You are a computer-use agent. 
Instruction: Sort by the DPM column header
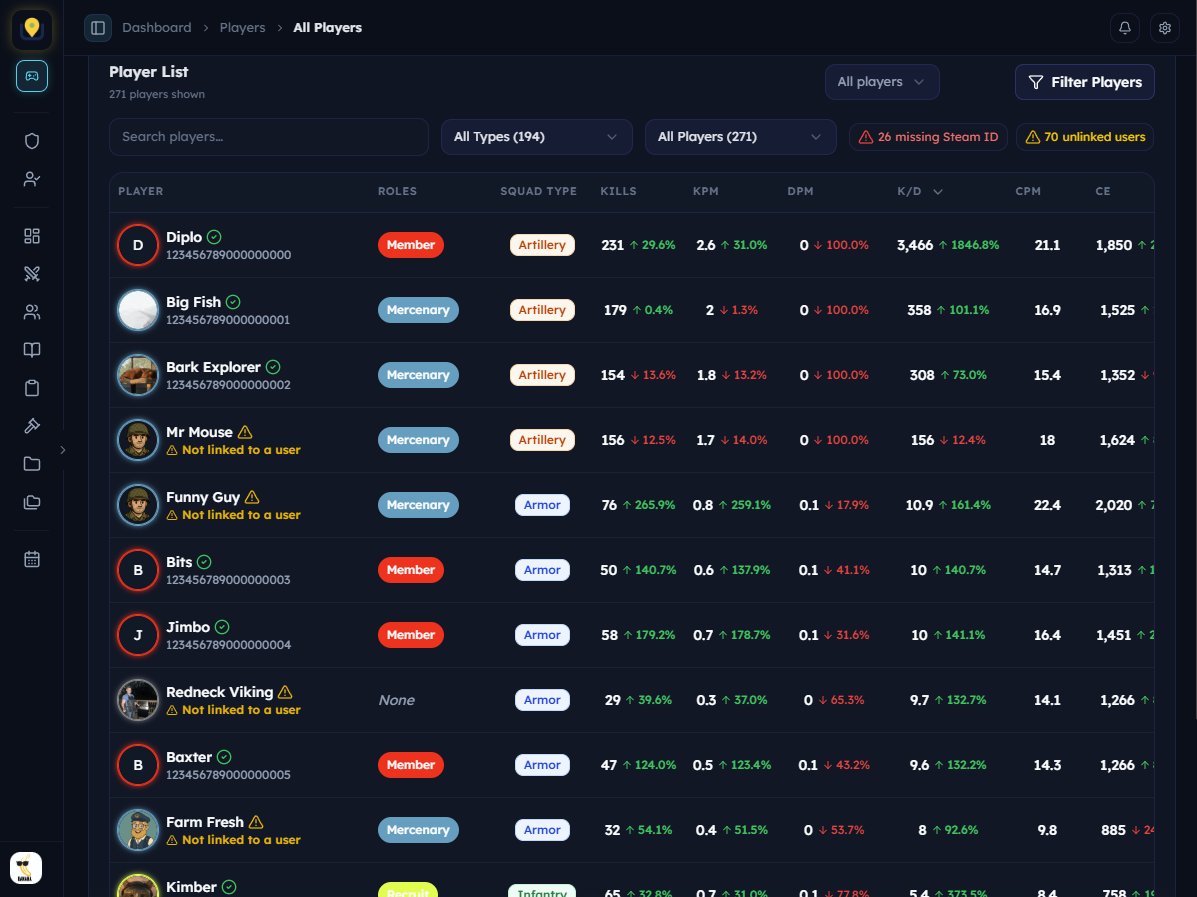pos(800,192)
